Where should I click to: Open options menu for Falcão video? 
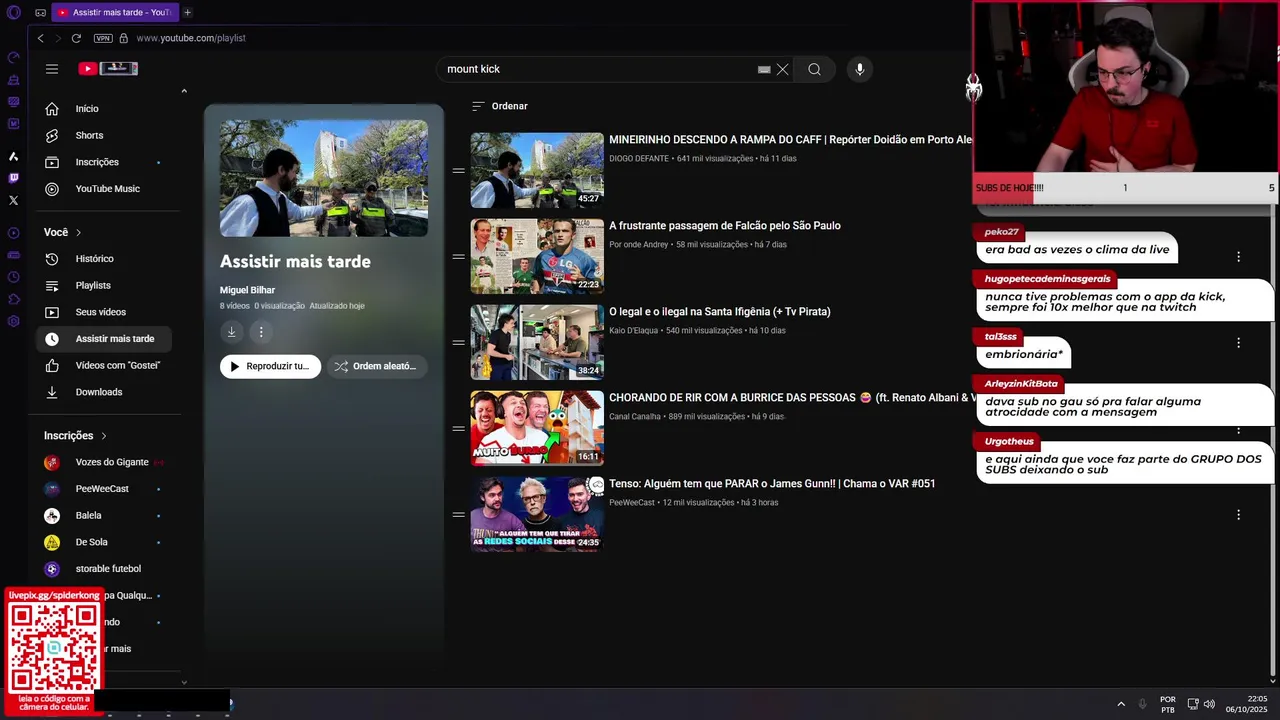[x=1238, y=257]
